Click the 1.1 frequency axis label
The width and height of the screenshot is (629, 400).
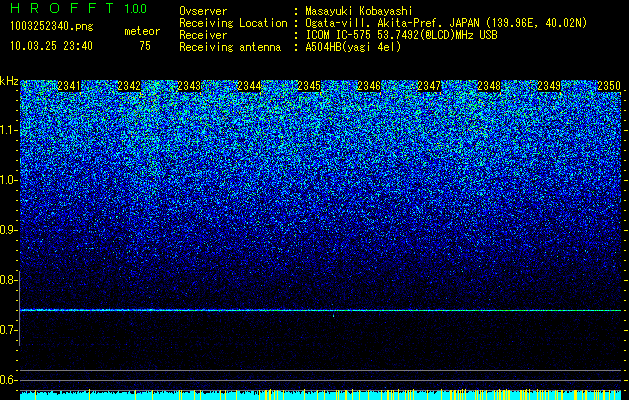8,130
